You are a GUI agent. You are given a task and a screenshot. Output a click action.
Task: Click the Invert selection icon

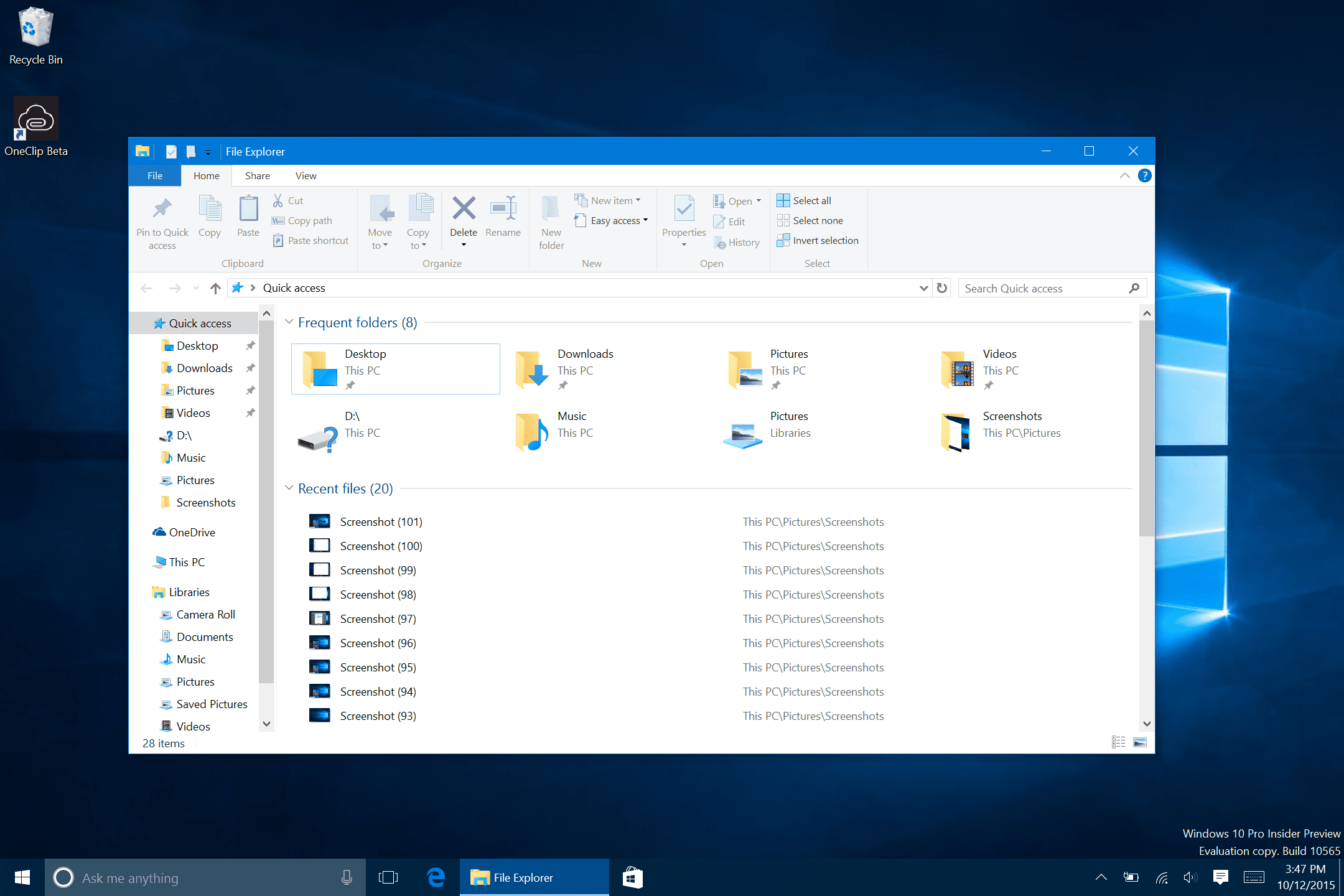(783, 240)
